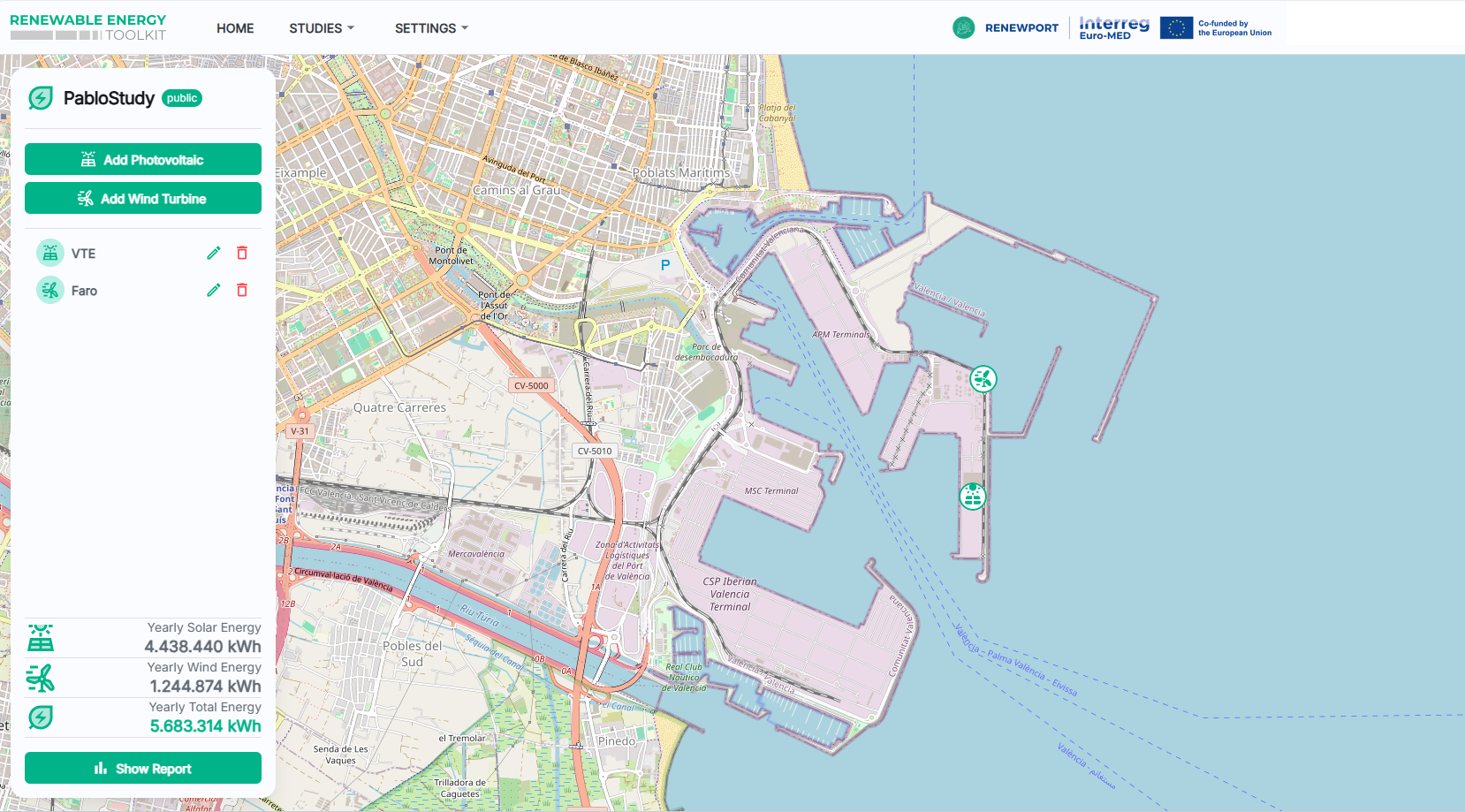This screenshot has height=812, width=1465.
Task: Select the solar panel marker on map
Action: [973, 497]
